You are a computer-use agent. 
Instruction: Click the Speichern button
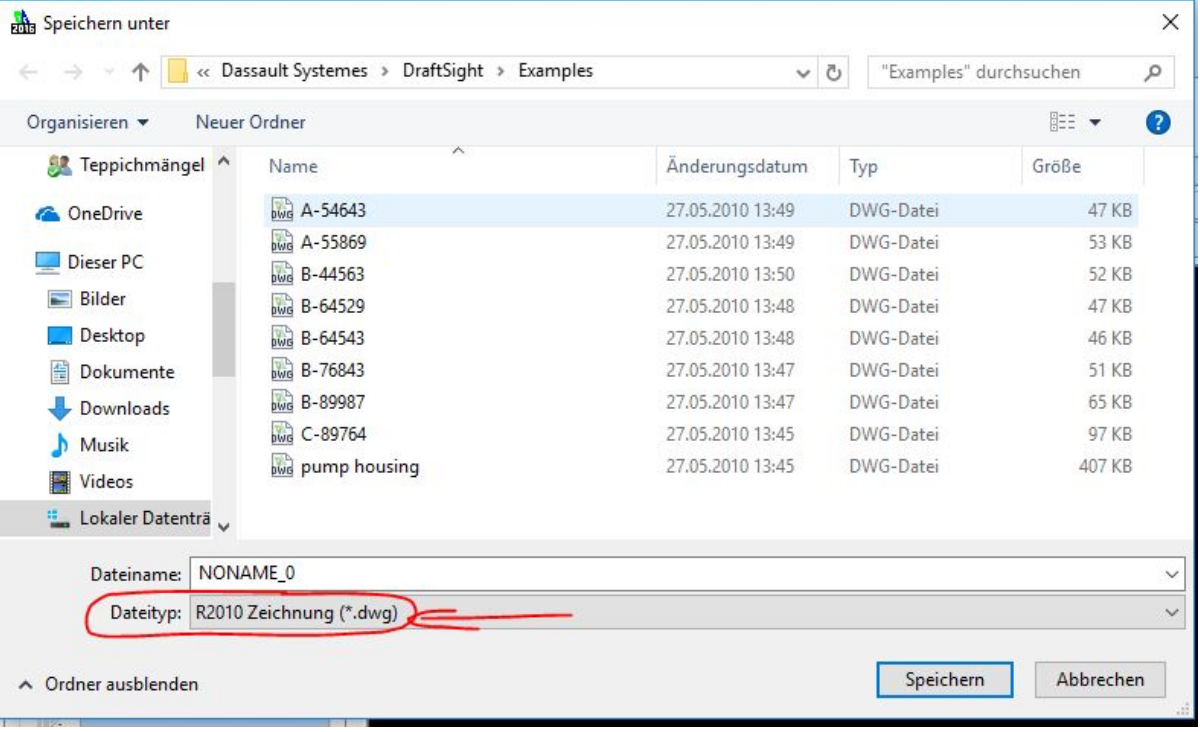[945, 680]
